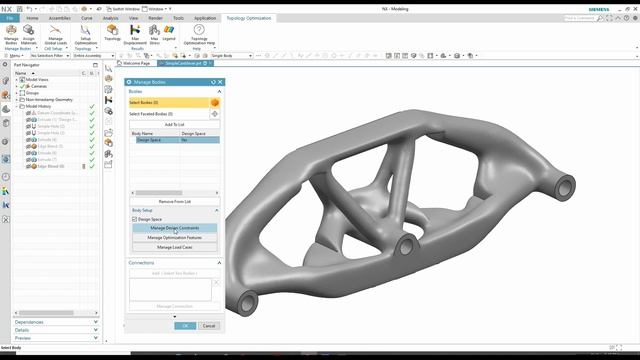This screenshot has height=360, width=640.
Task: Click the help question mark top right
Action: [627, 18]
